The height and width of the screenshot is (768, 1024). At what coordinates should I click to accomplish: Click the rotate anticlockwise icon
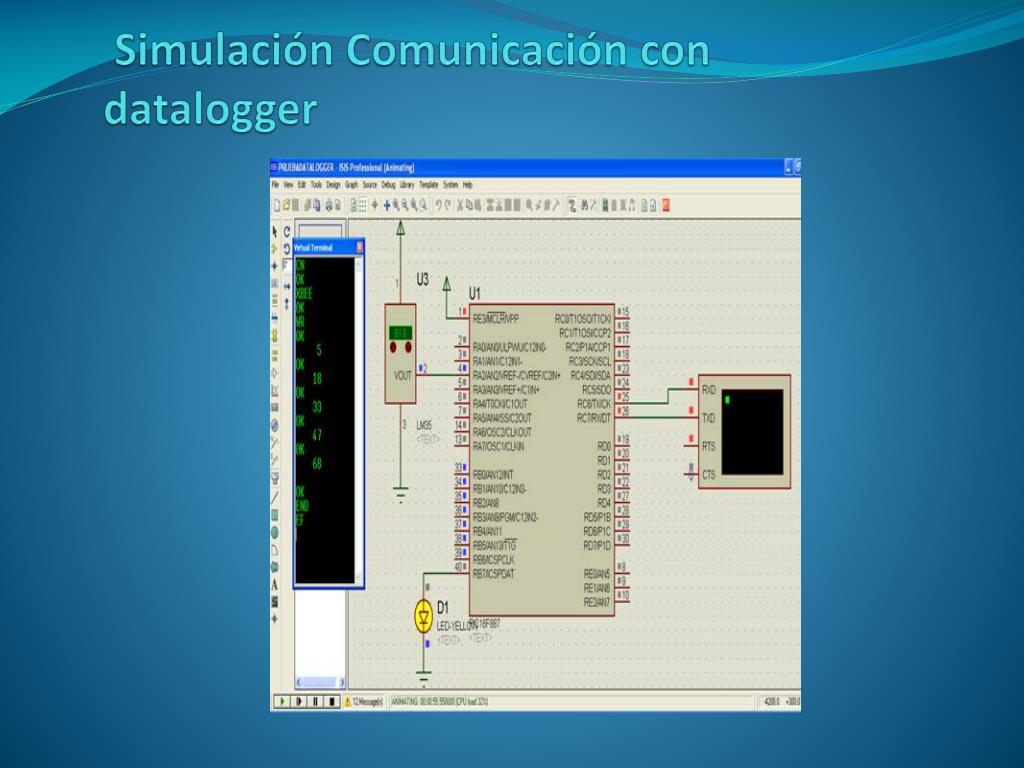pos(287,249)
